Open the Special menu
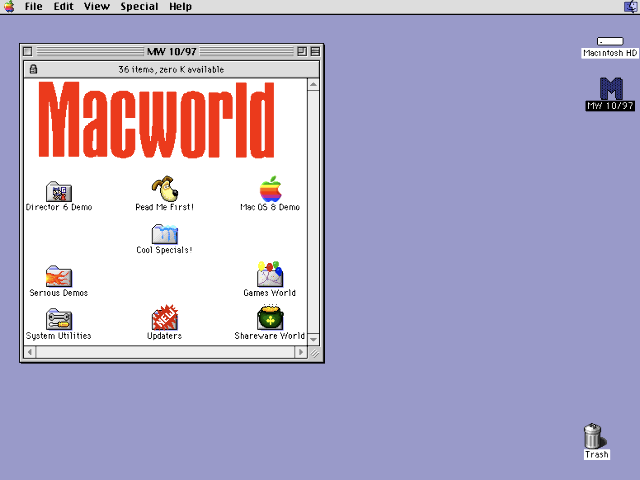 click(139, 7)
